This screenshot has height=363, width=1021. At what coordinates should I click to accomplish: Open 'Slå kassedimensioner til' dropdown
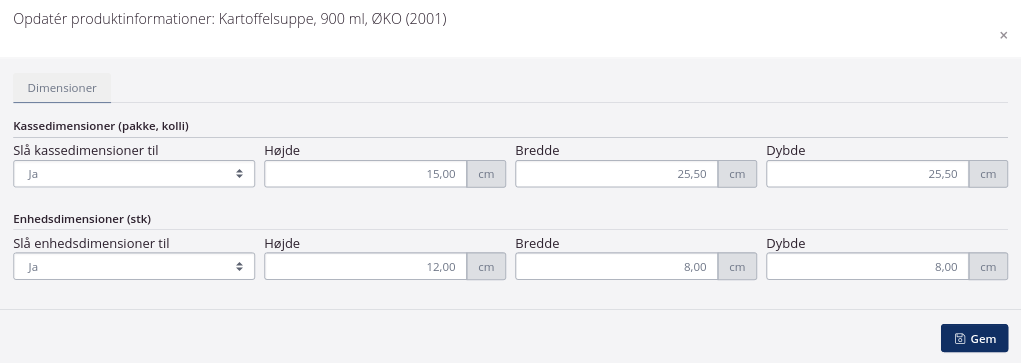pos(133,174)
